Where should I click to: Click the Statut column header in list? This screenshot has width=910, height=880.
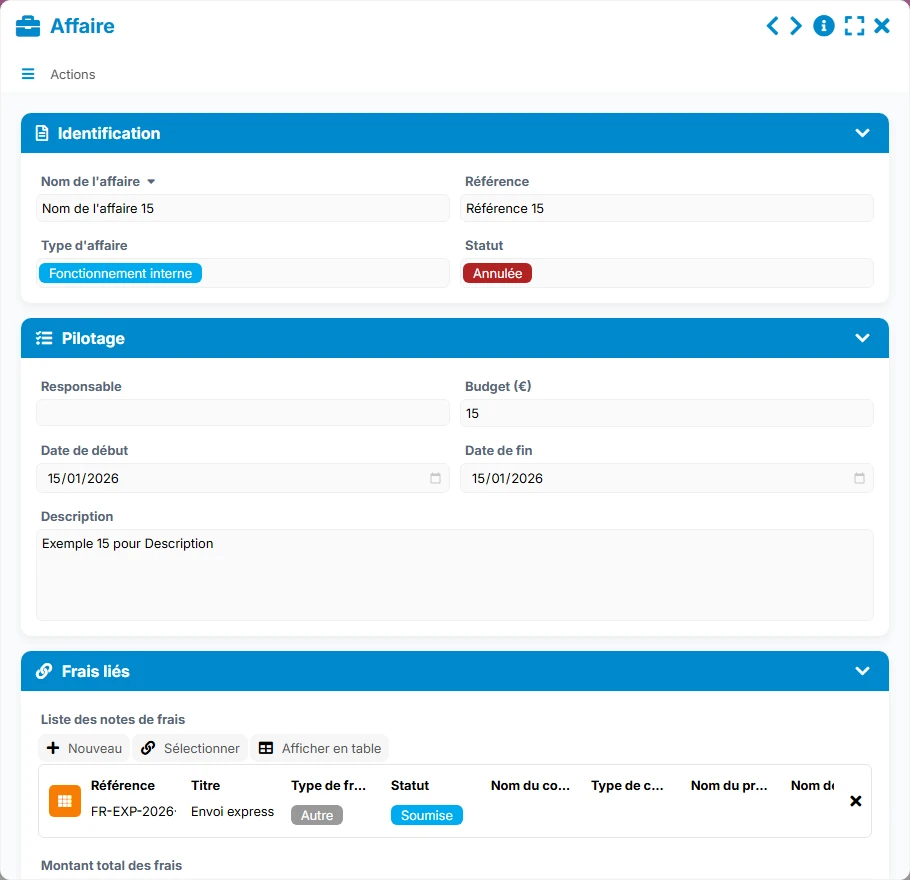pos(410,785)
